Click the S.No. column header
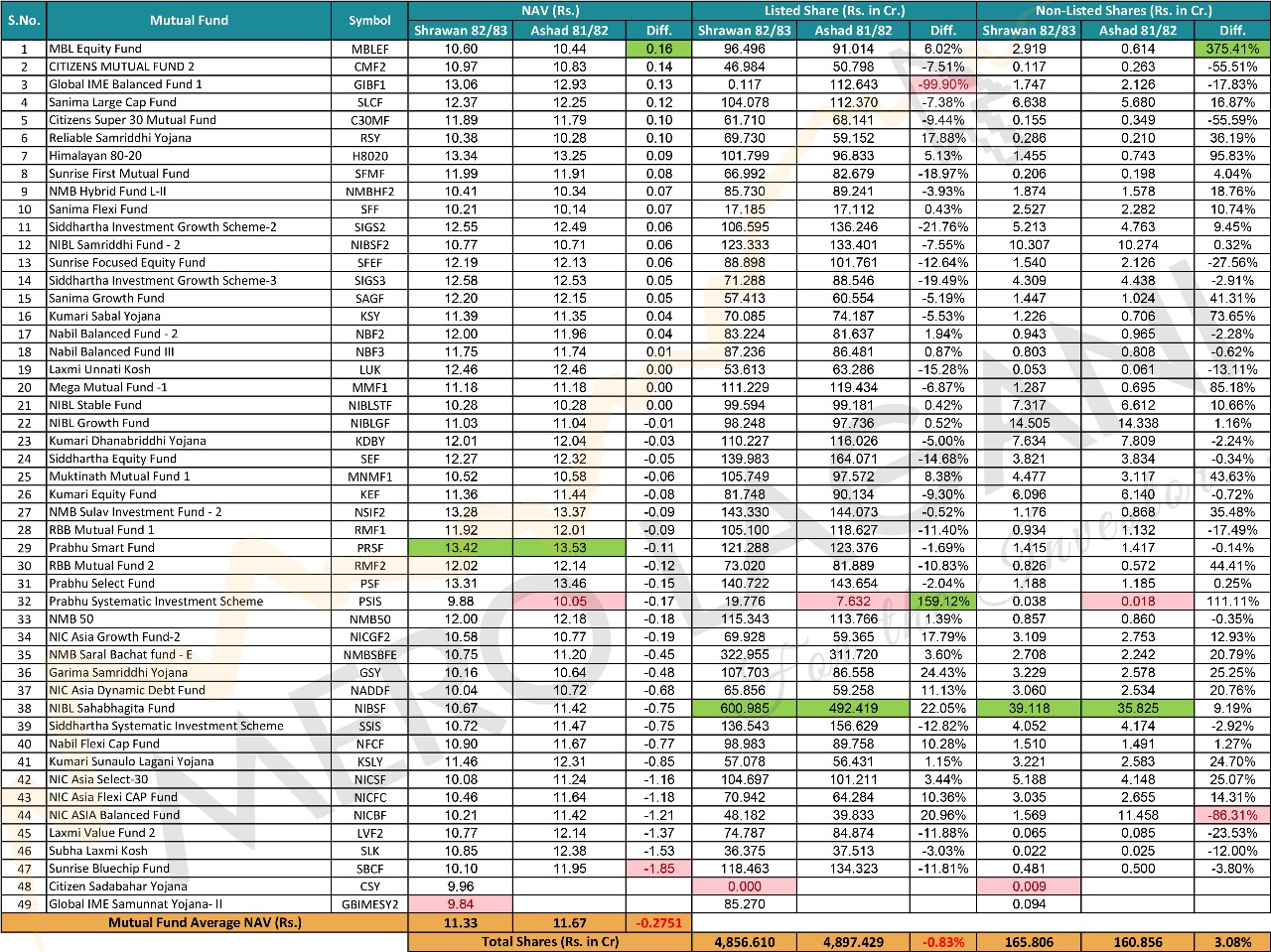Screen dimensions: 1271x952 [24, 20]
